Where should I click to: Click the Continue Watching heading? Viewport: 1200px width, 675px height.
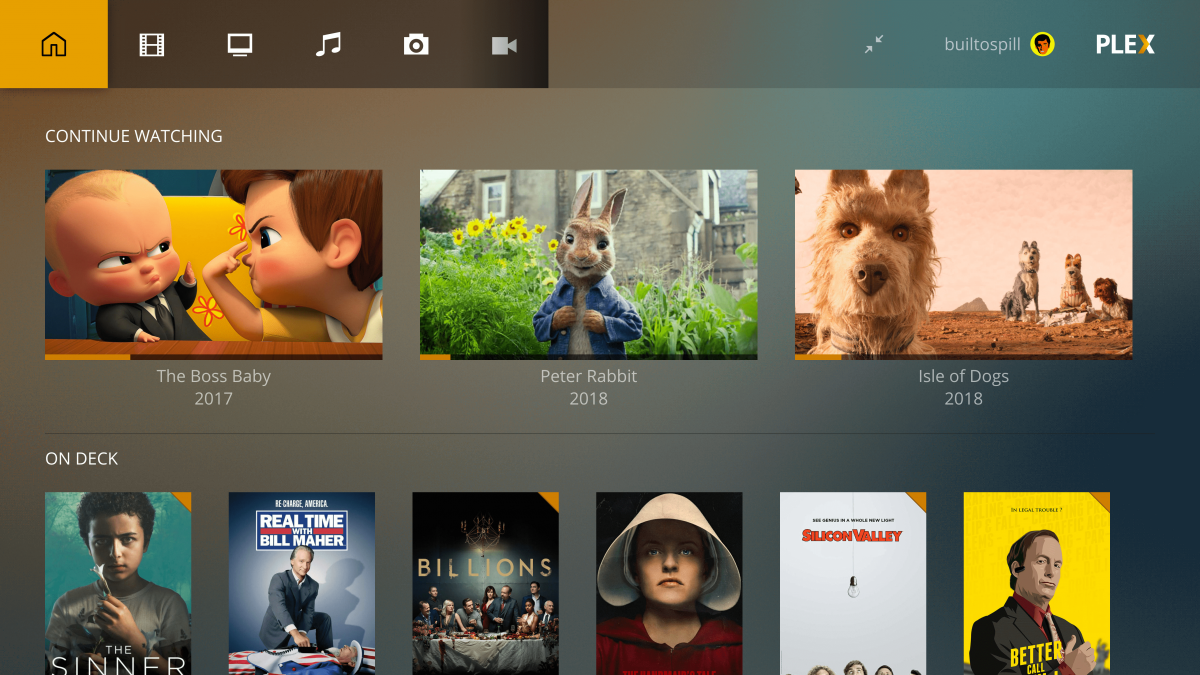(x=134, y=136)
